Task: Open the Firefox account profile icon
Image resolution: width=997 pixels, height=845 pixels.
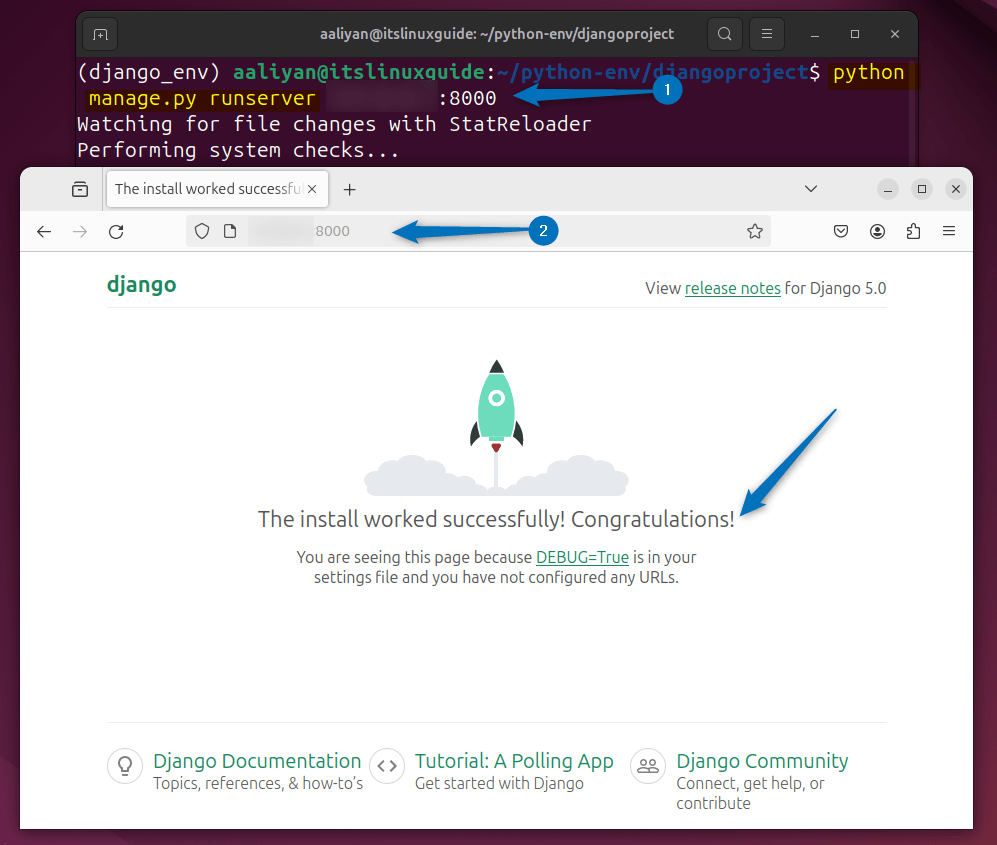Action: [877, 231]
